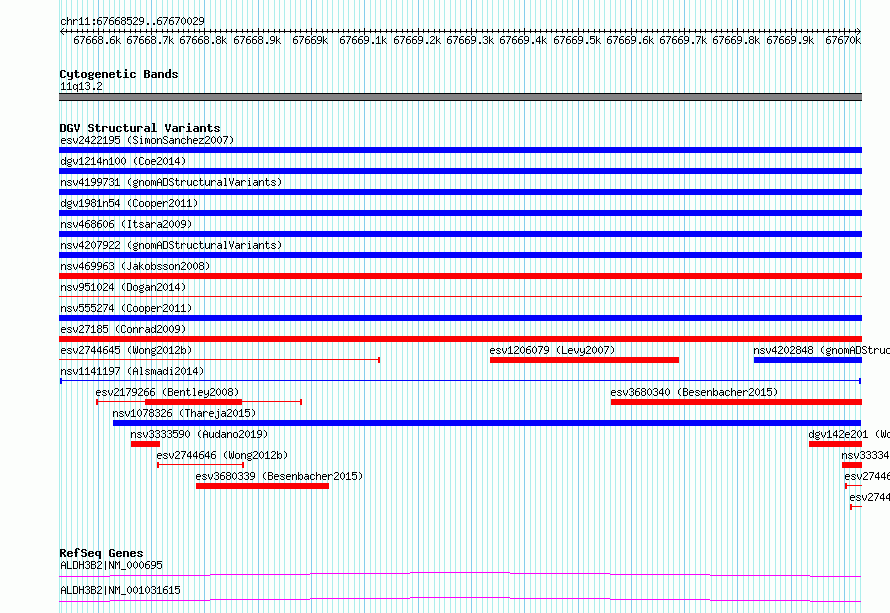Click the 67670k ruler end label
Viewport: 890px width, 613px height.
843,40
